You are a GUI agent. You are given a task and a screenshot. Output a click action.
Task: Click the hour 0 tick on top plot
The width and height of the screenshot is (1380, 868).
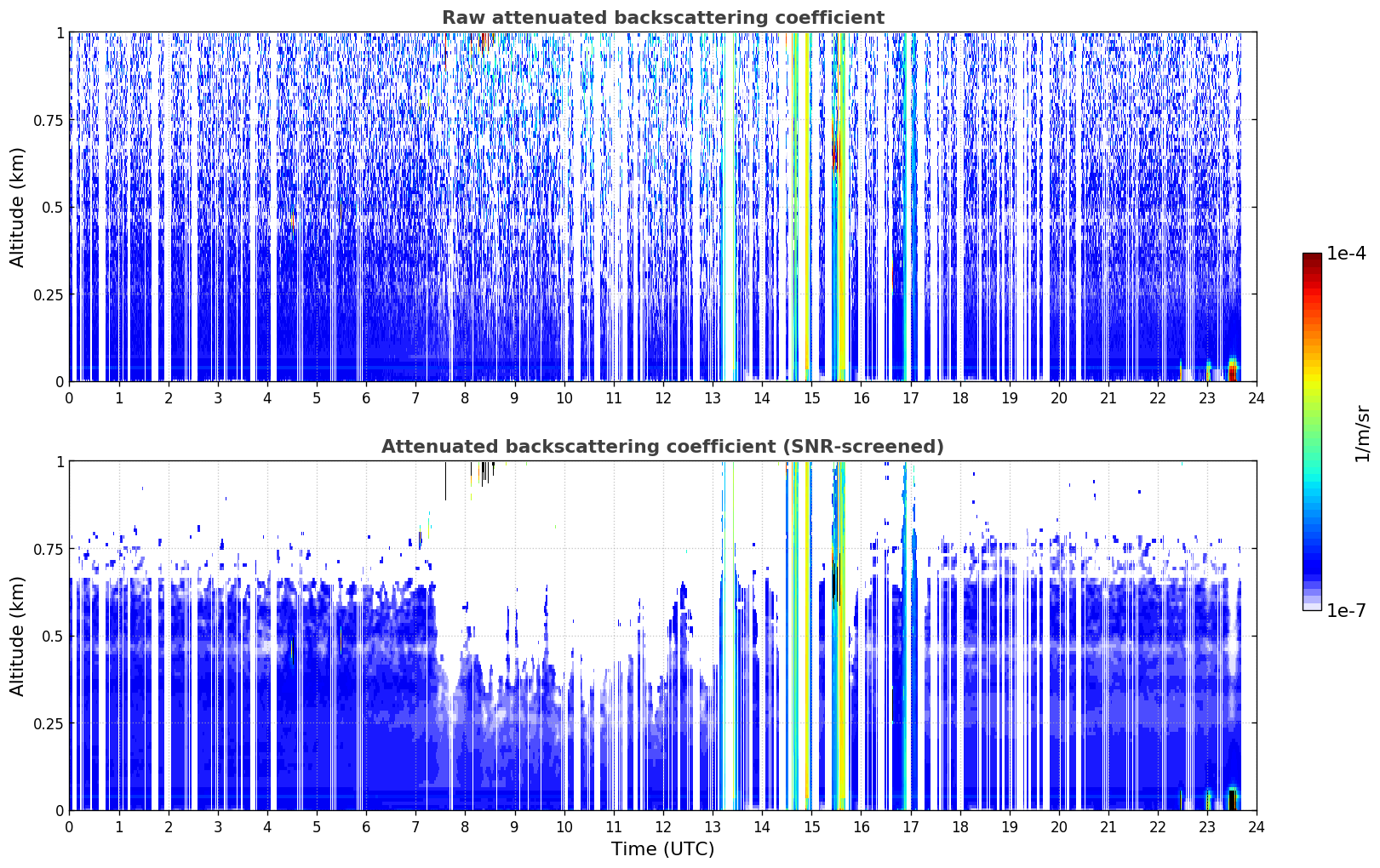point(69,397)
